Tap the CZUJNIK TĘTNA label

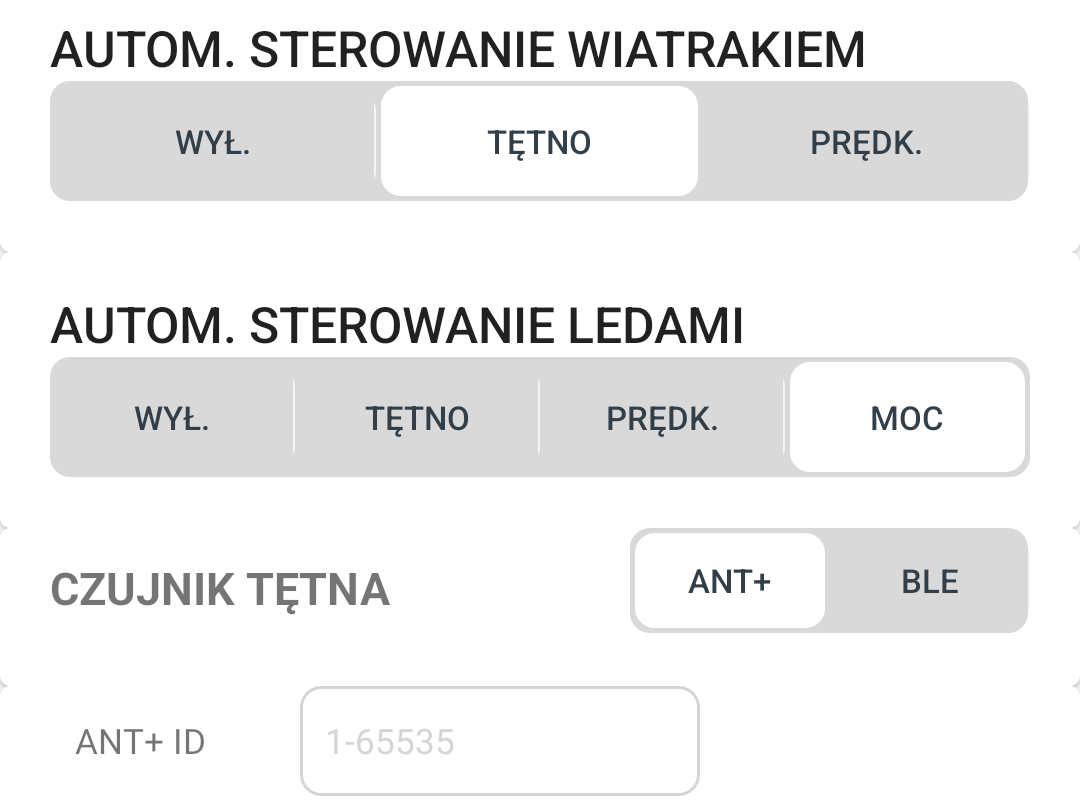click(x=220, y=590)
